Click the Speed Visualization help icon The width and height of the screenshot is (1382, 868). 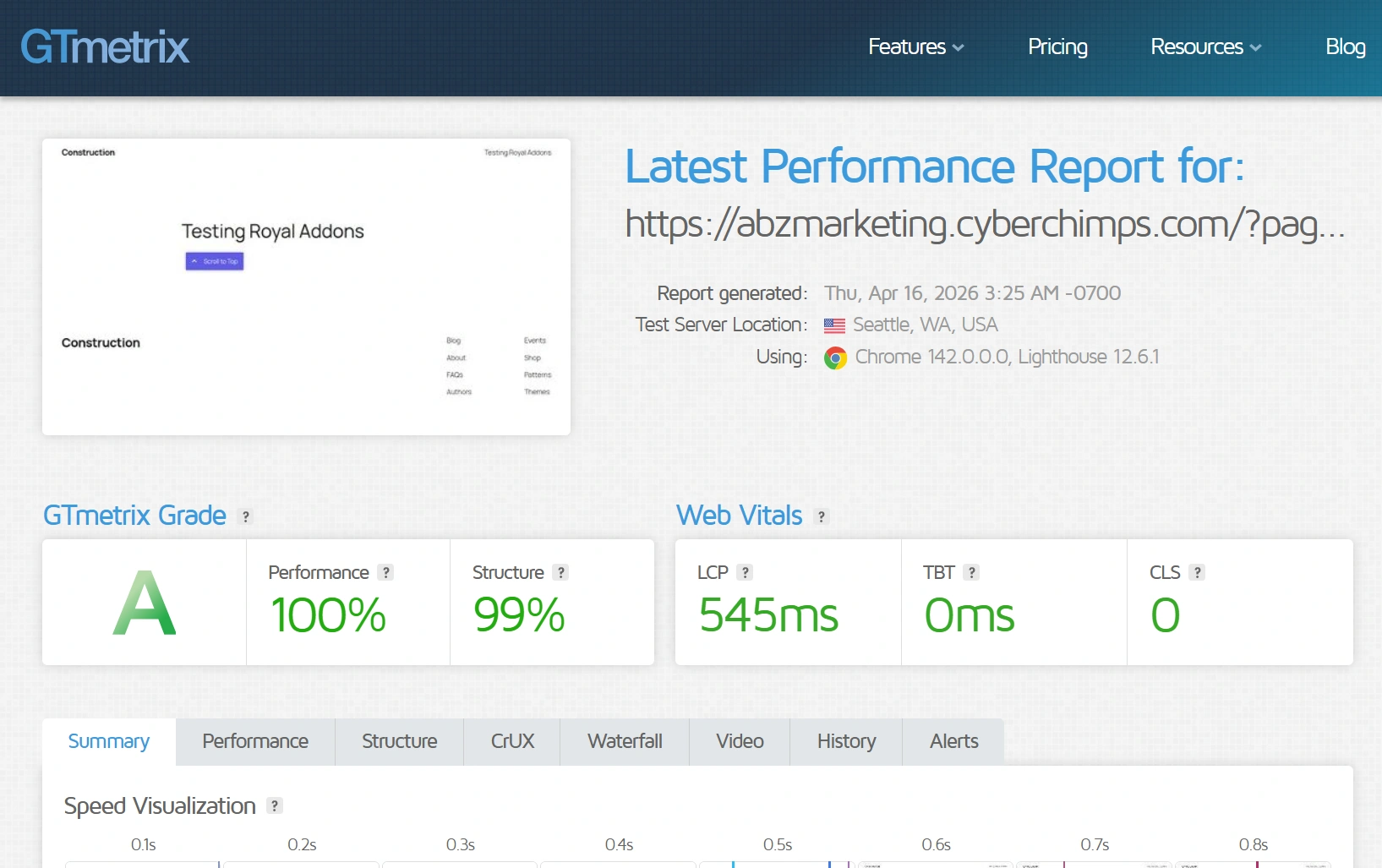tap(275, 805)
